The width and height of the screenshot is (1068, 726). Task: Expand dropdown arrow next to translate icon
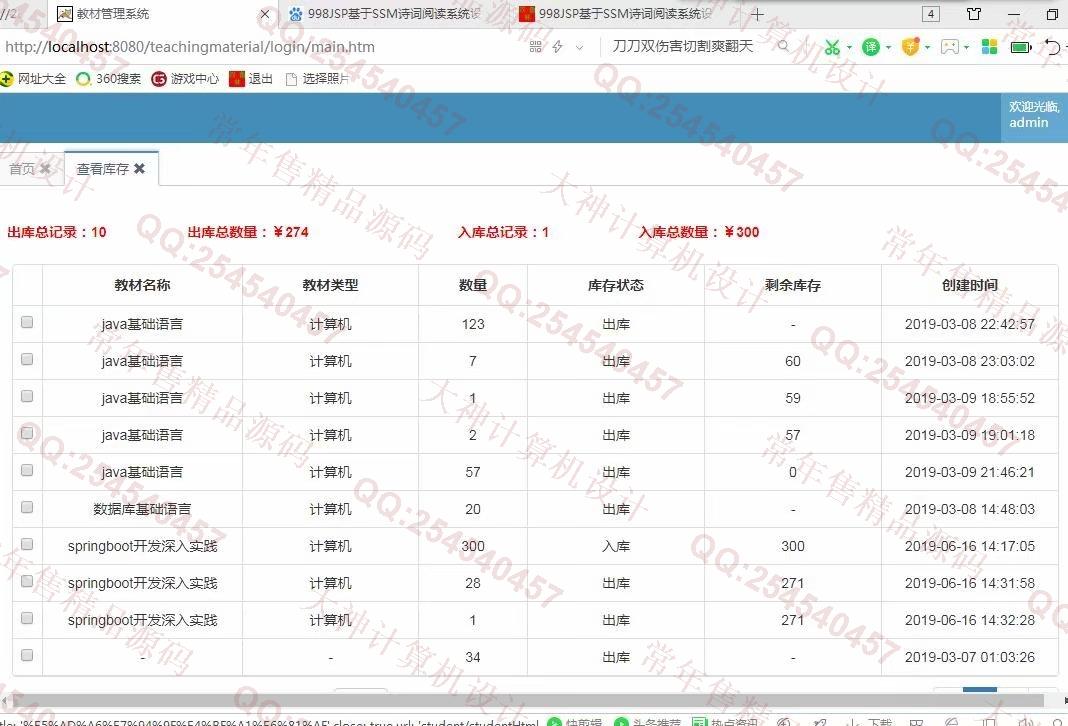pyautogui.click(x=889, y=47)
